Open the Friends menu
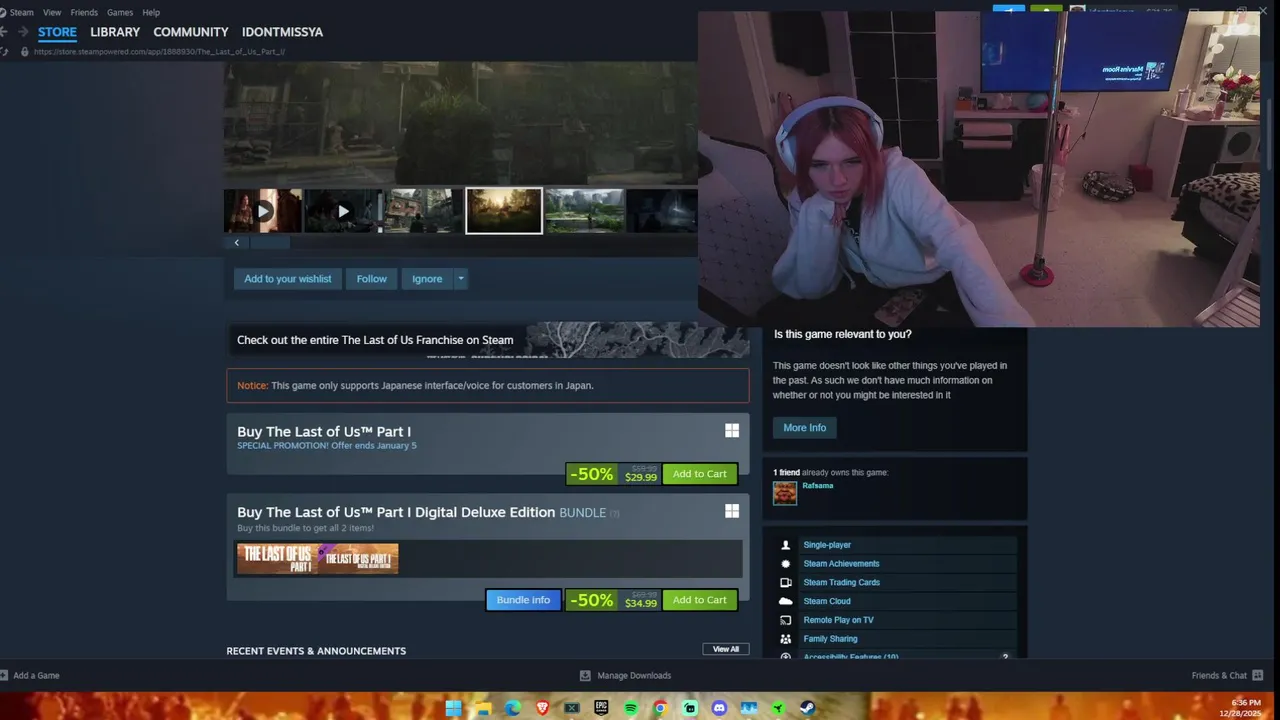This screenshot has width=1280, height=720. [x=84, y=12]
